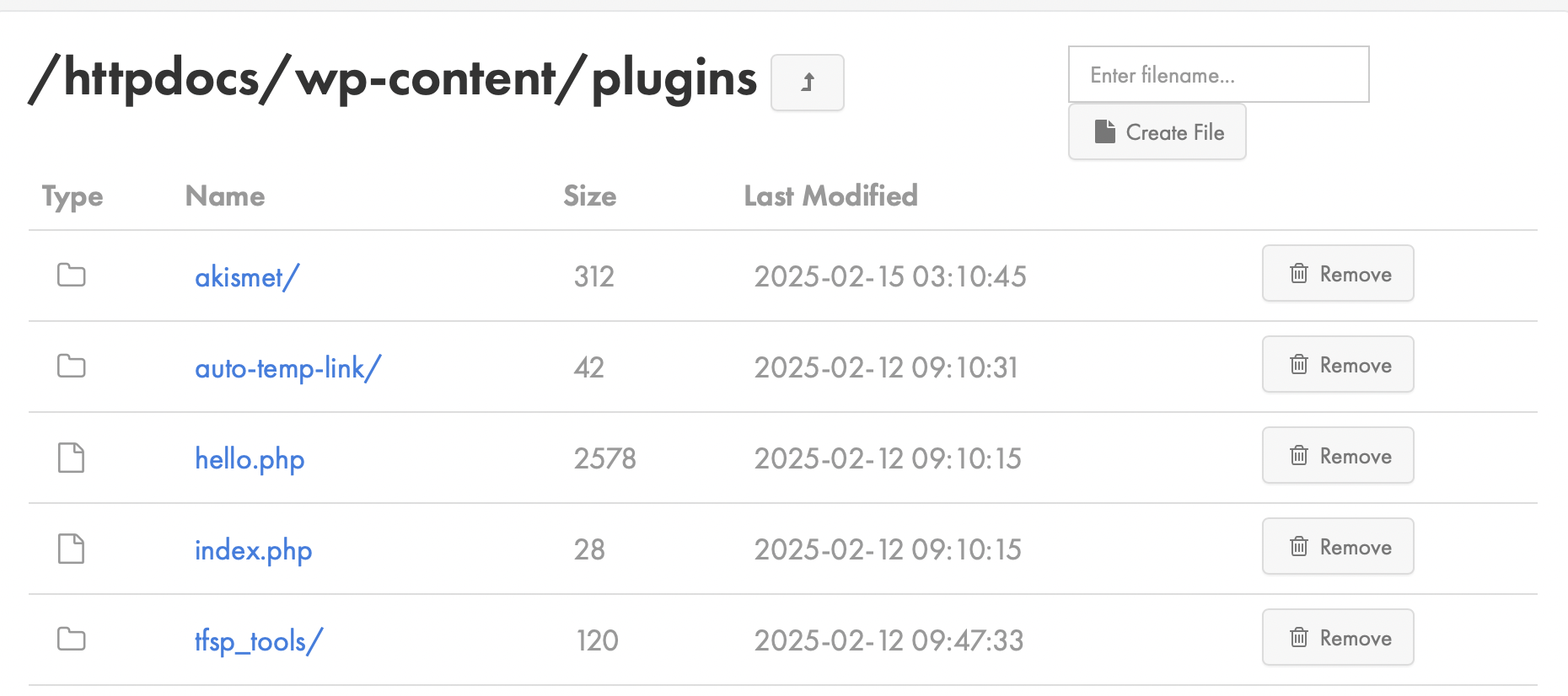1568x696 pixels.
Task: Click the akismet folder icon
Action: pyautogui.click(x=72, y=275)
